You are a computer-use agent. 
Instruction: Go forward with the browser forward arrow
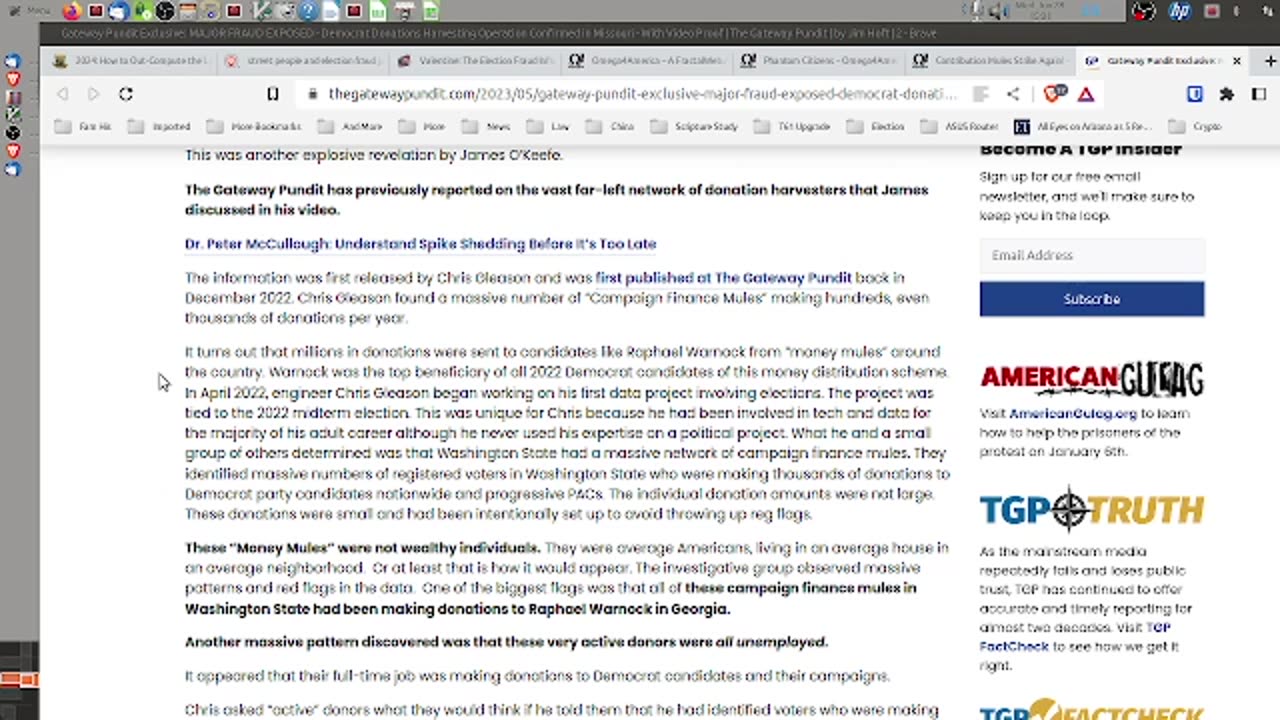pyautogui.click(x=93, y=94)
